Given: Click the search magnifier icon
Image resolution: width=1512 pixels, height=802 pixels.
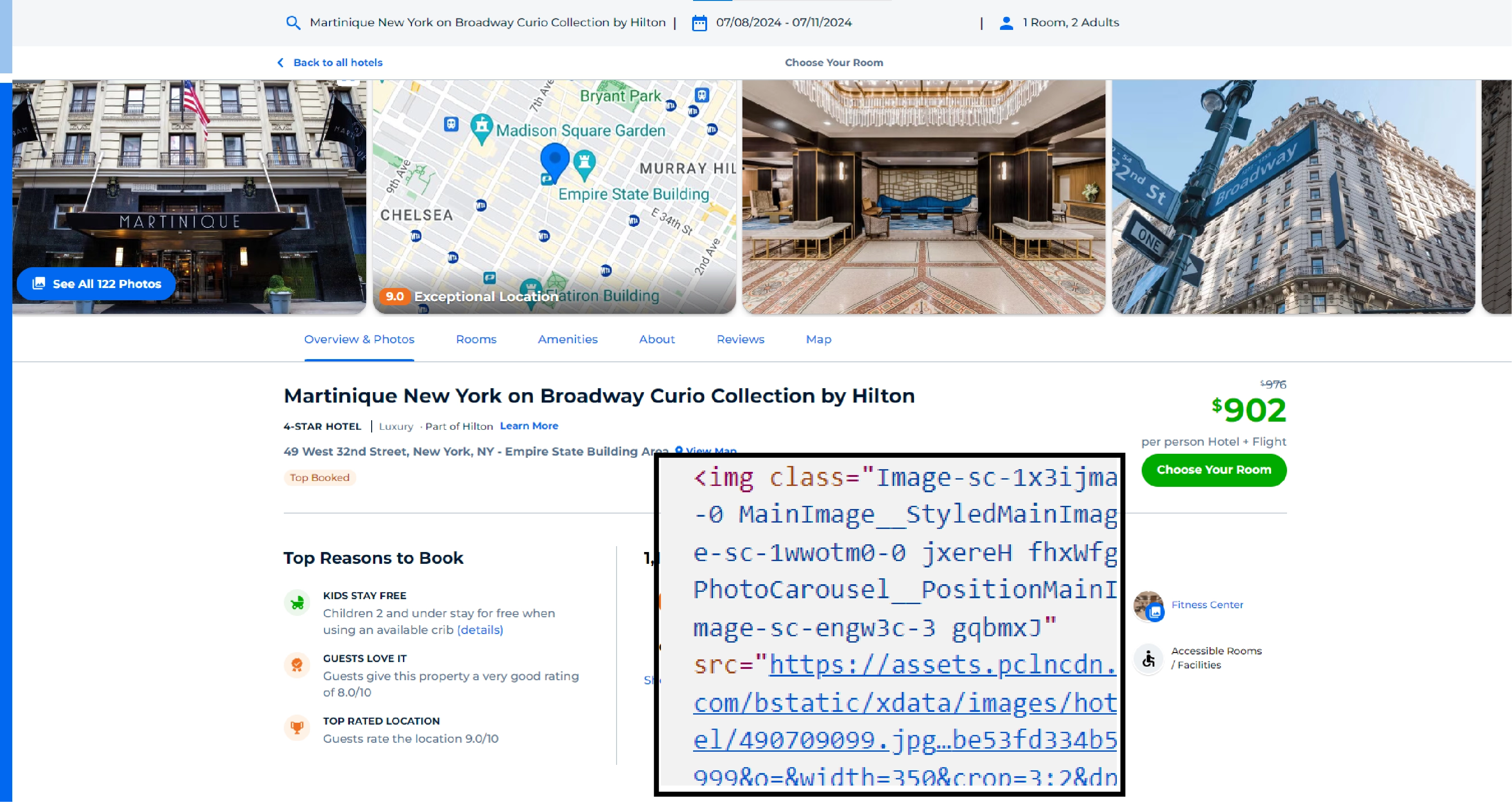Looking at the screenshot, I should point(293,22).
